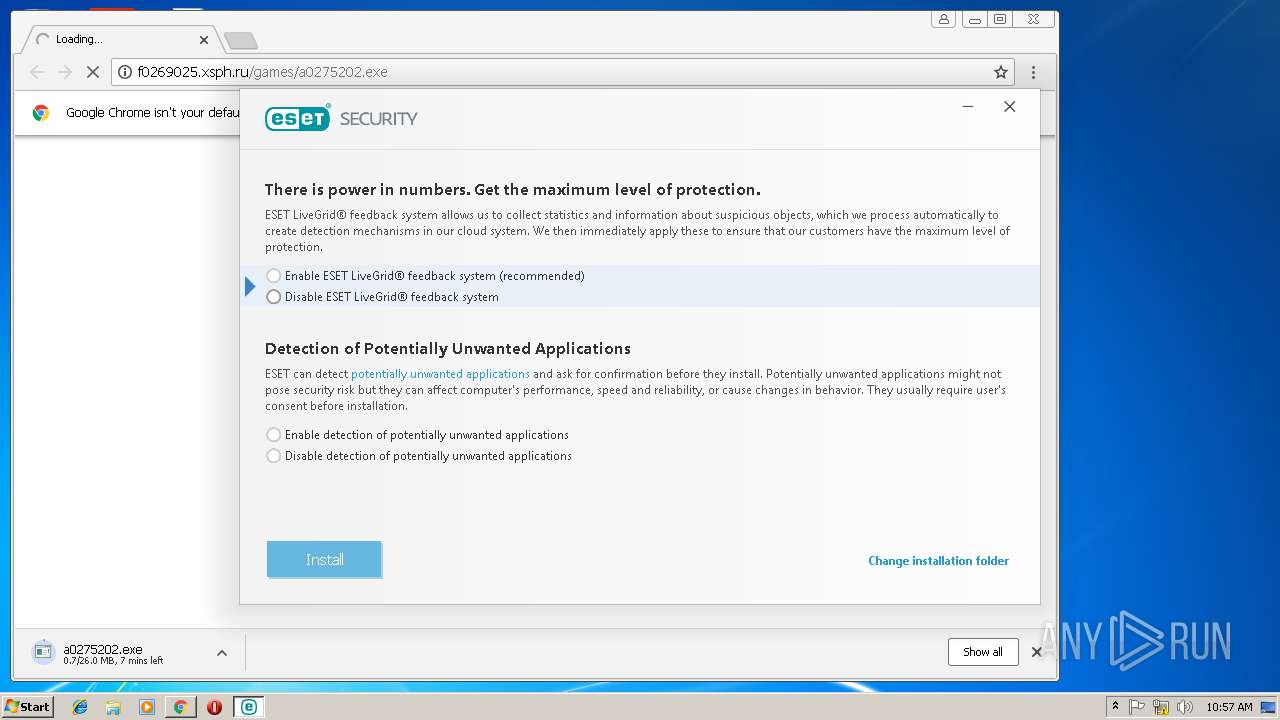The height and width of the screenshot is (720, 1280).
Task: Click the ESET Security logo
Action: coord(341,118)
